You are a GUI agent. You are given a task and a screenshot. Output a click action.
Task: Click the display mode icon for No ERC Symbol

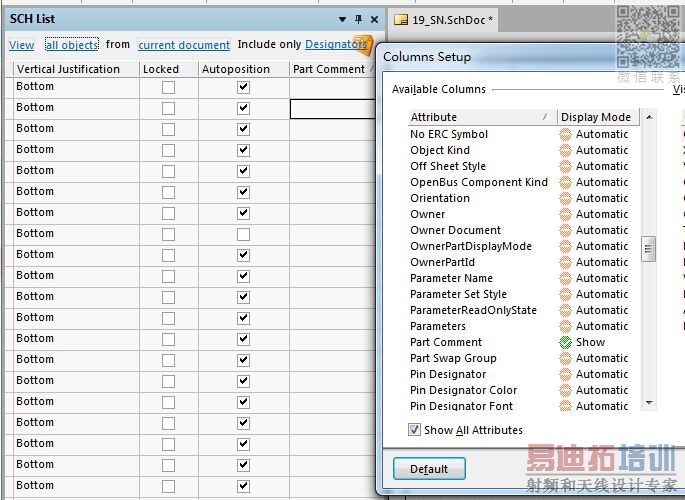pos(565,134)
